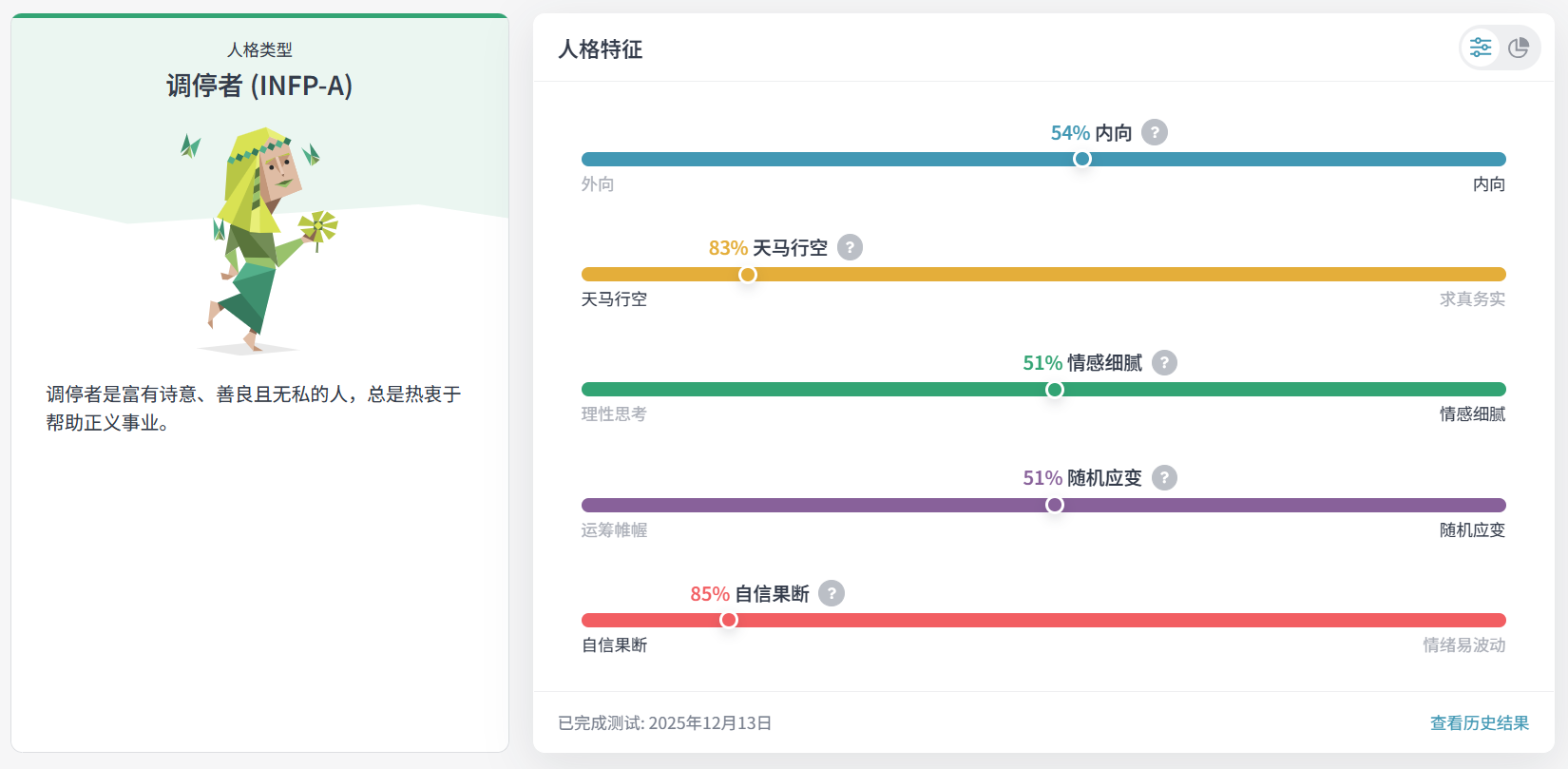Open the 查看历史结果 link
This screenshot has height=769, width=1568.
[x=1479, y=723]
